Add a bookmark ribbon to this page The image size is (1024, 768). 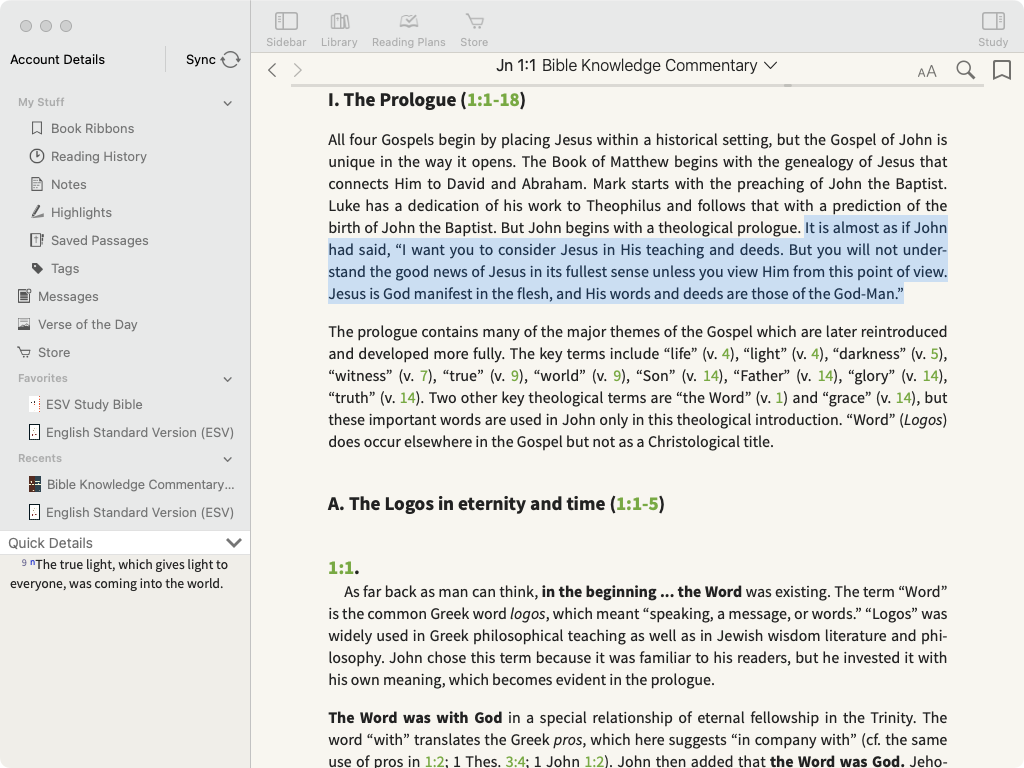[1001, 70]
